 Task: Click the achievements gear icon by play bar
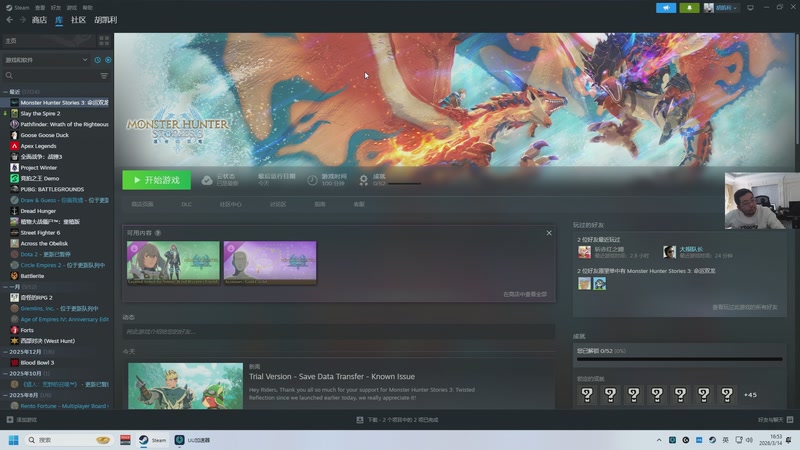coord(363,180)
